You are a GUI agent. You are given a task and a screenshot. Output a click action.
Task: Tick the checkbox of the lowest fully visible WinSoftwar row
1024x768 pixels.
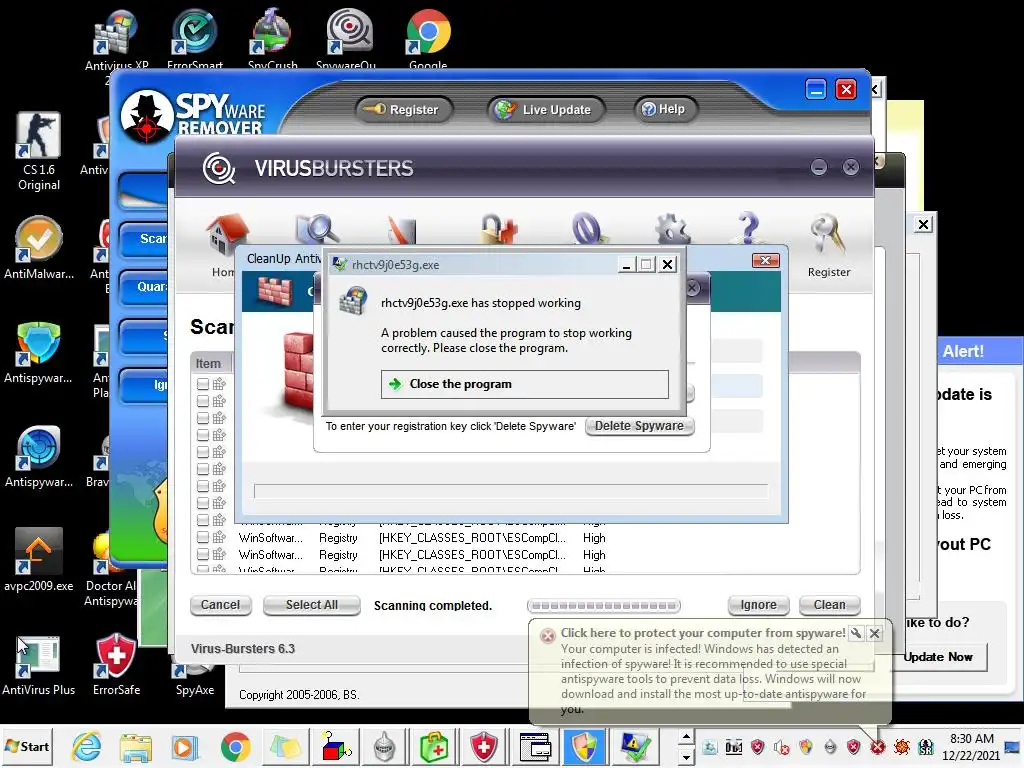pyautogui.click(x=203, y=554)
